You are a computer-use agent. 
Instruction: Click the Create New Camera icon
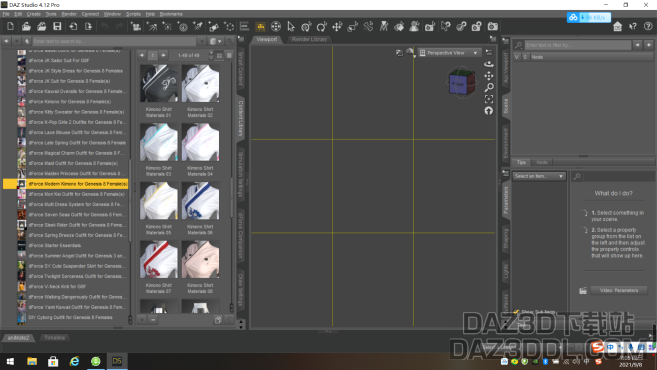[136, 27]
